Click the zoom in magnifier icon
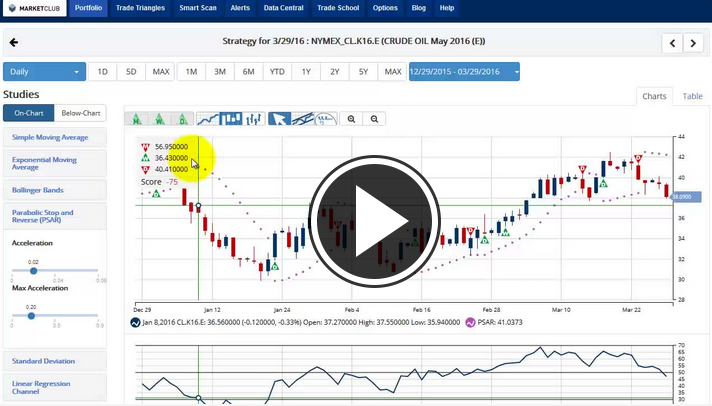Screen dimensions: 712x406 pos(352,119)
